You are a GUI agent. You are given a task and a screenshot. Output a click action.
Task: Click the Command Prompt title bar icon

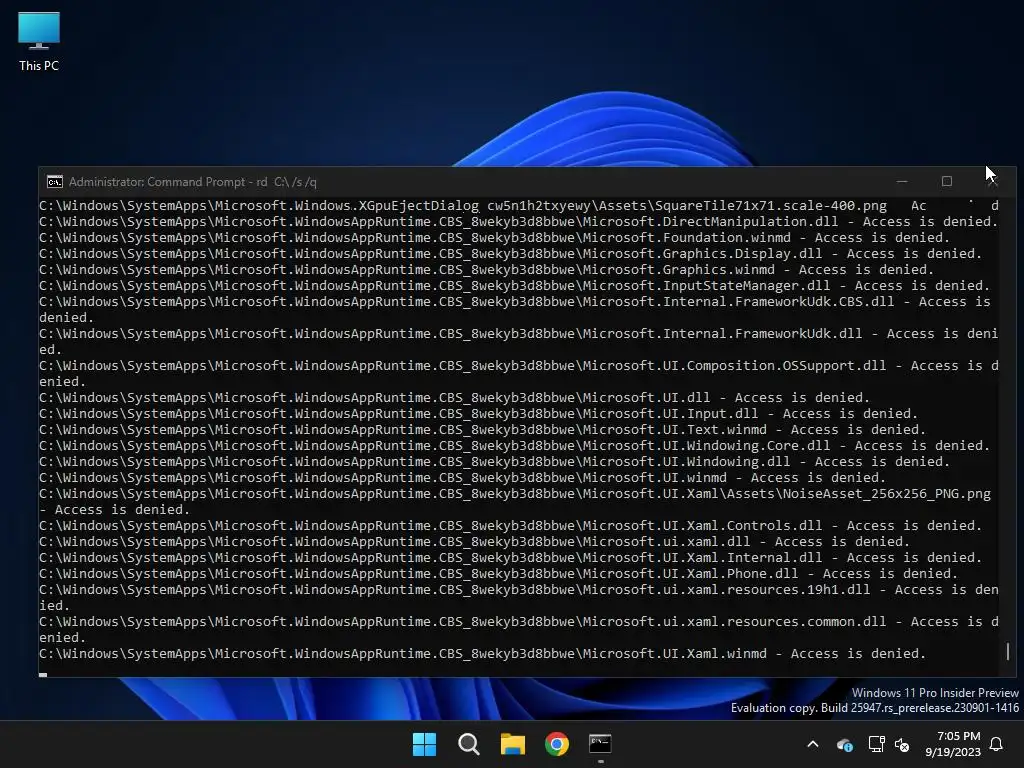[55, 182]
